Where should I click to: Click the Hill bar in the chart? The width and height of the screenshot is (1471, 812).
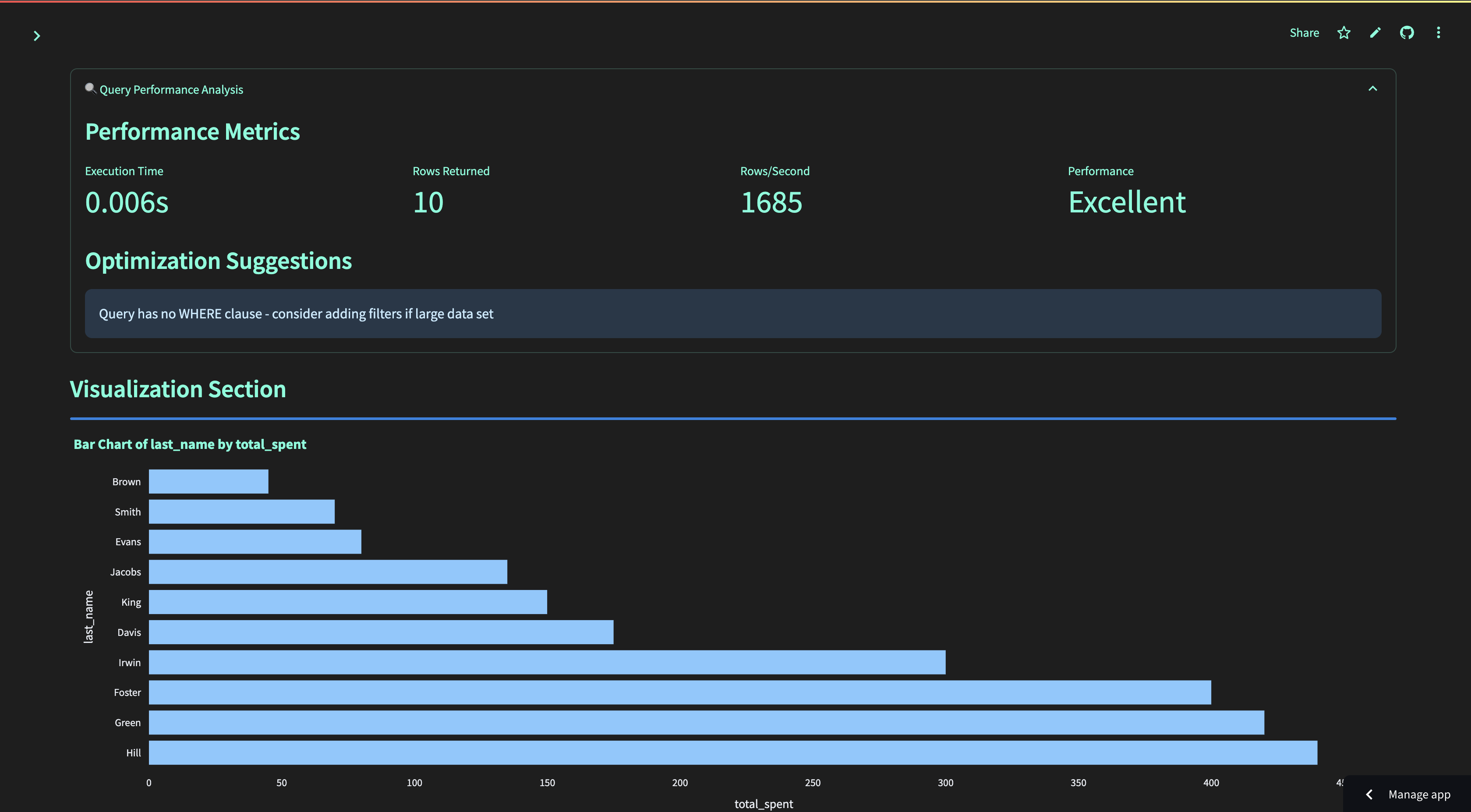[732, 752]
